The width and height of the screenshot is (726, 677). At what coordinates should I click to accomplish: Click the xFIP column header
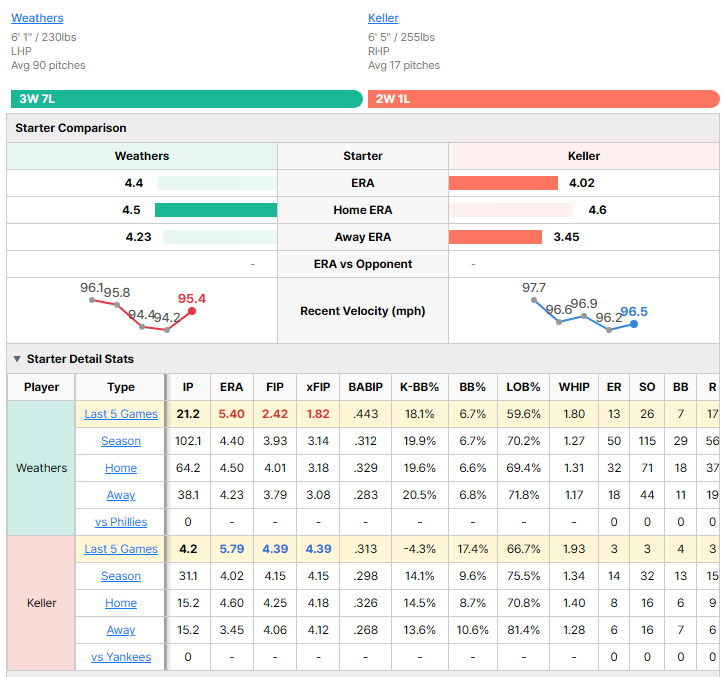coord(318,387)
